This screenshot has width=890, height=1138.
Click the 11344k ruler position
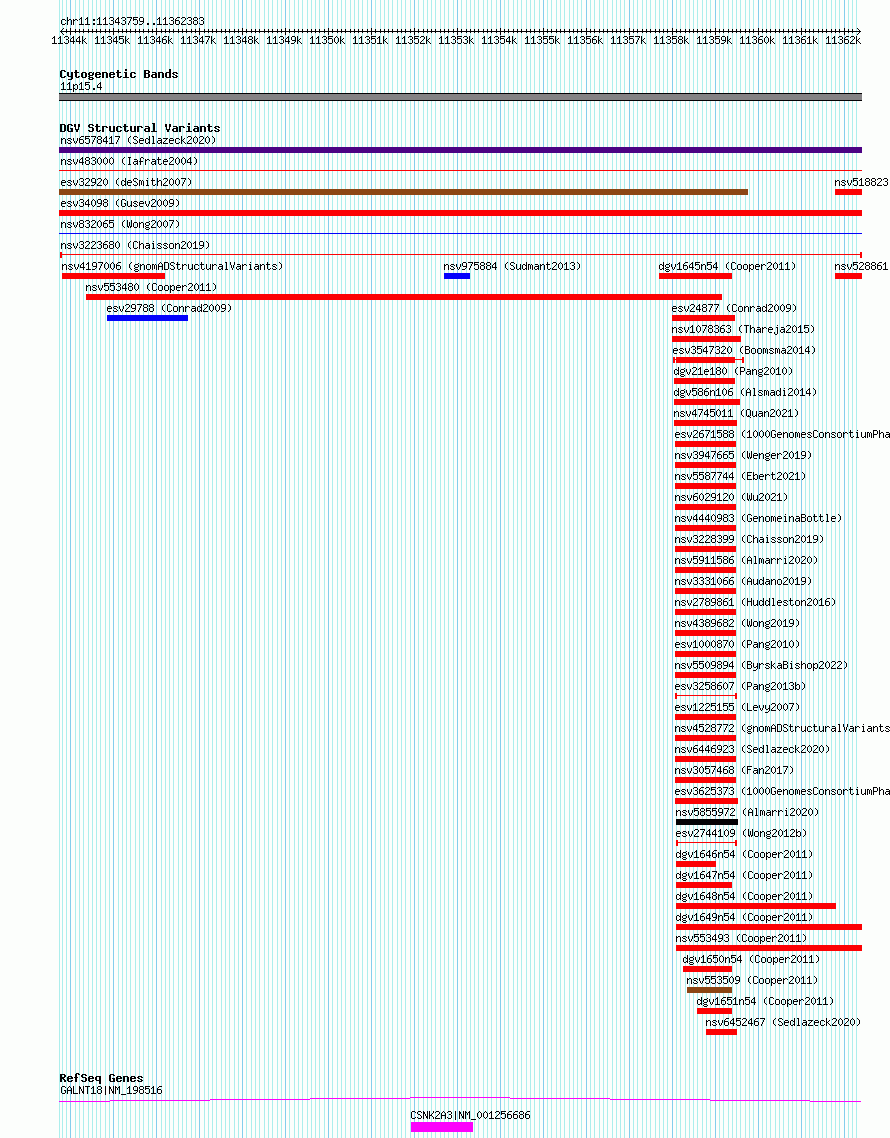coord(69,41)
